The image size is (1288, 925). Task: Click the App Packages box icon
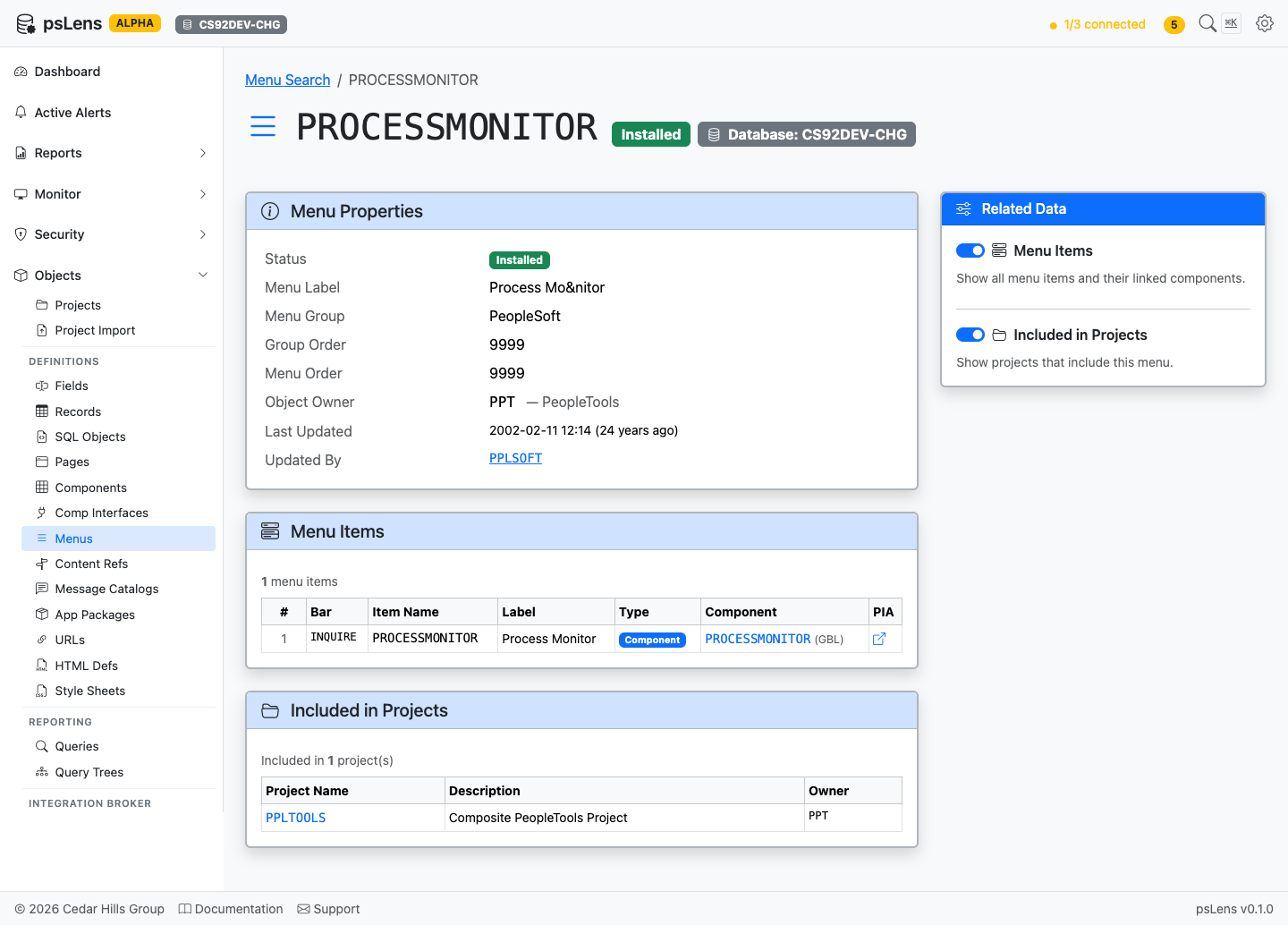[x=42, y=615]
